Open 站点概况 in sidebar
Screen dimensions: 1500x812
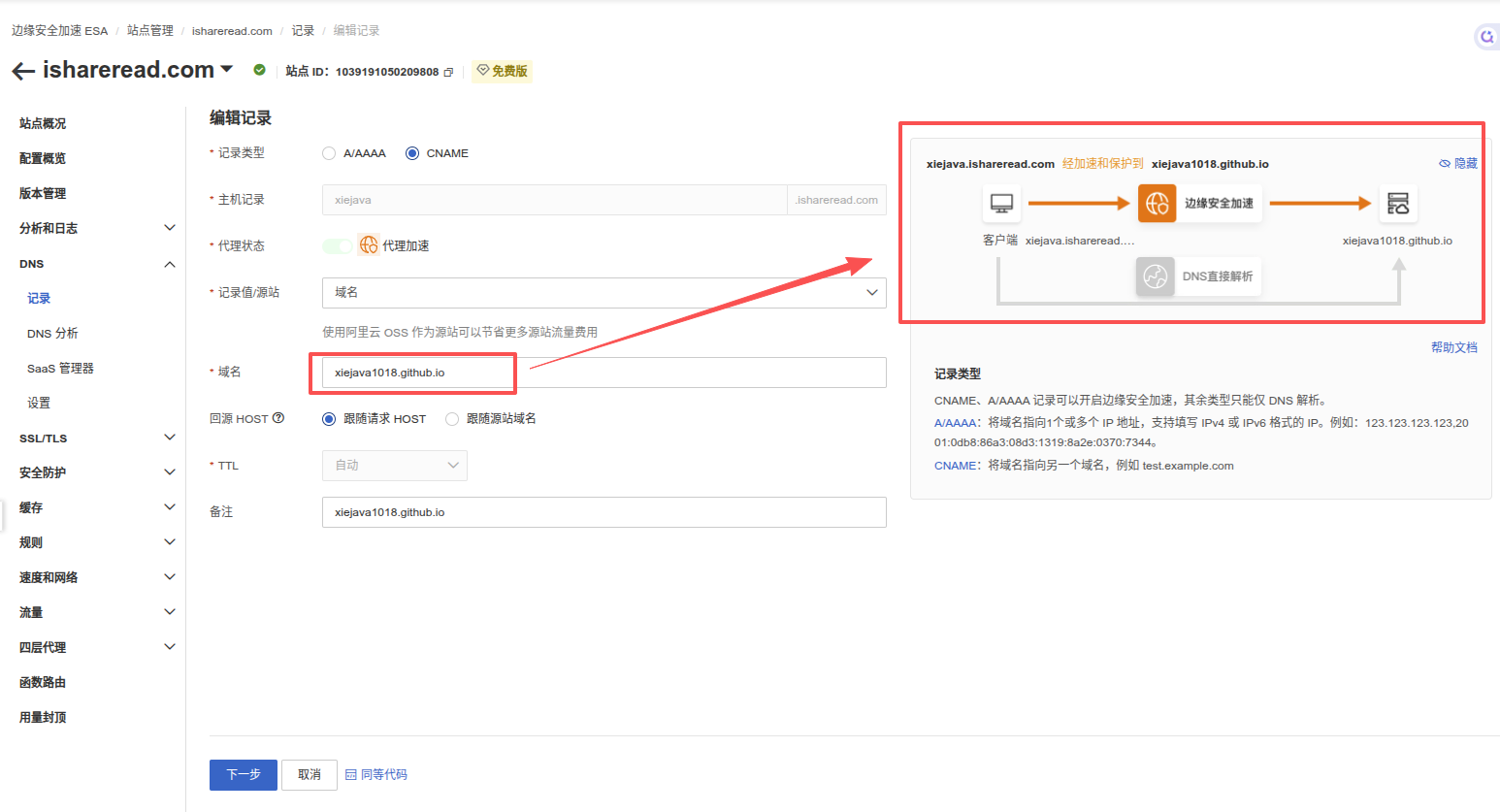[x=43, y=123]
